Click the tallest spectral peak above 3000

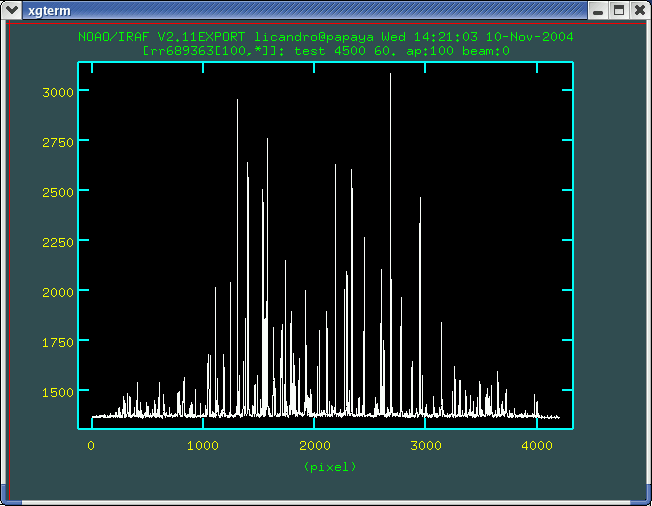pyautogui.click(x=390, y=76)
